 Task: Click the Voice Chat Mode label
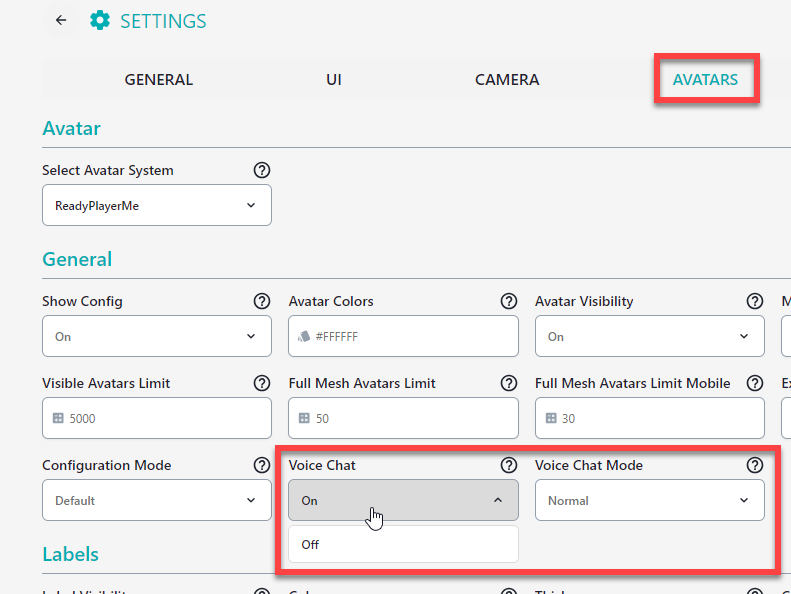click(589, 465)
